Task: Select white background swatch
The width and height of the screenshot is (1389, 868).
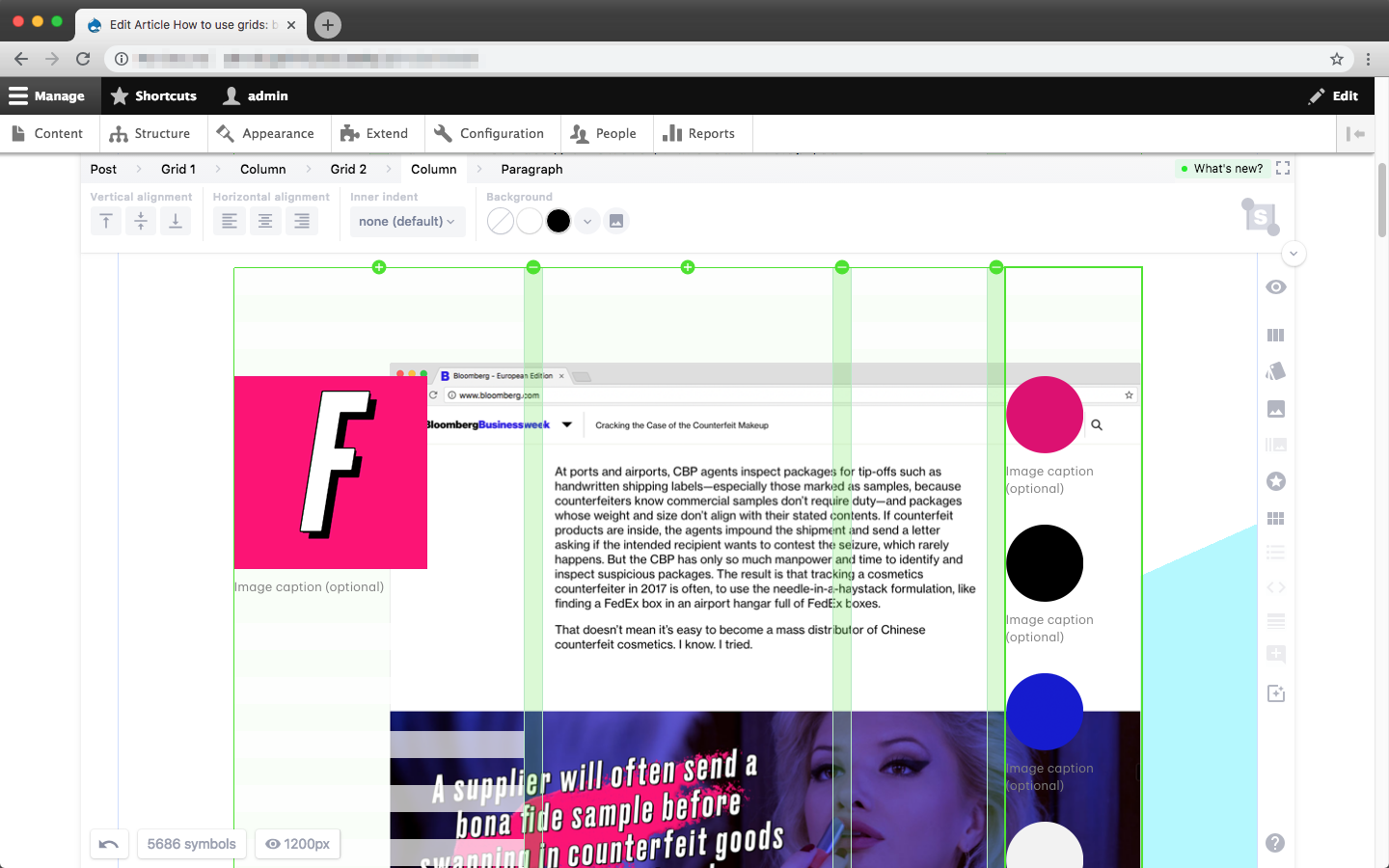Action: coord(530,221)
